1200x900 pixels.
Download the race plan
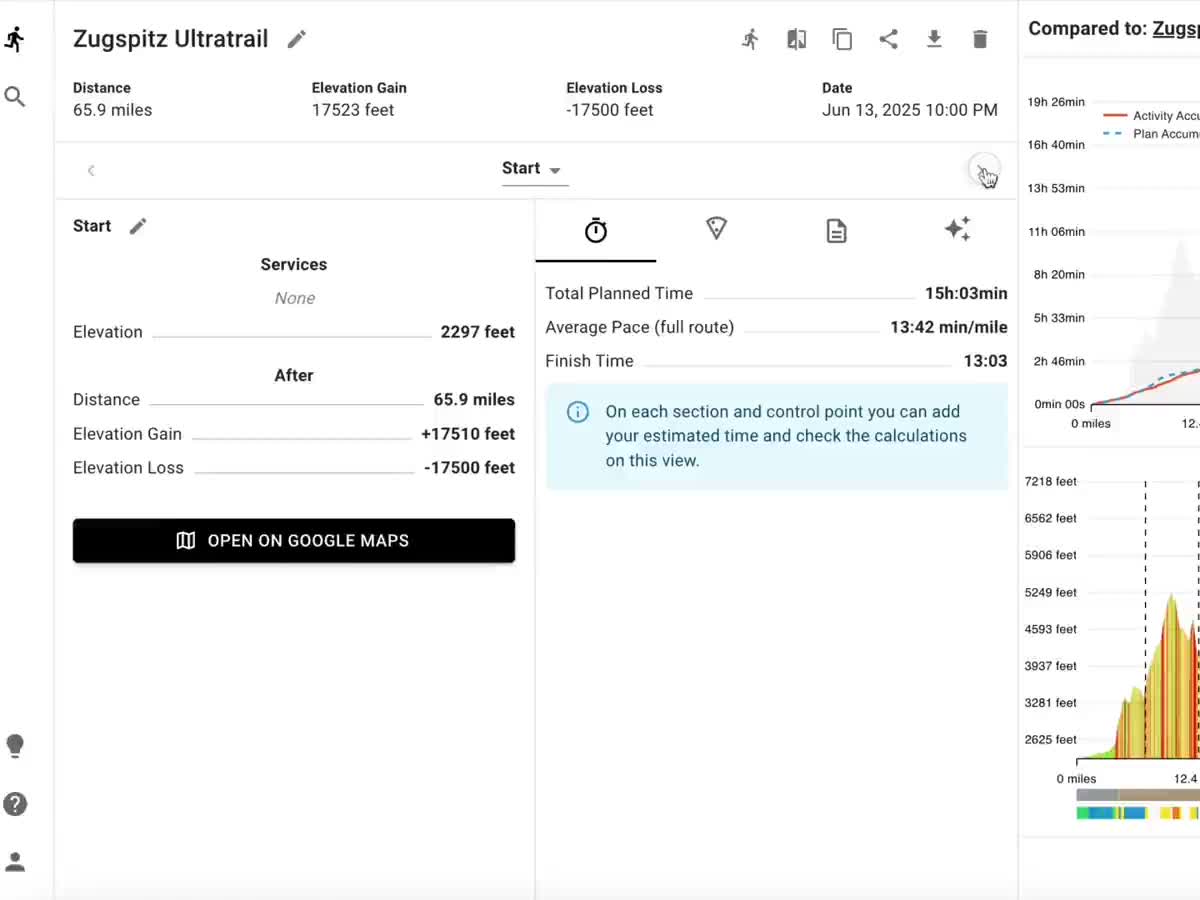(x=934, y=39)
